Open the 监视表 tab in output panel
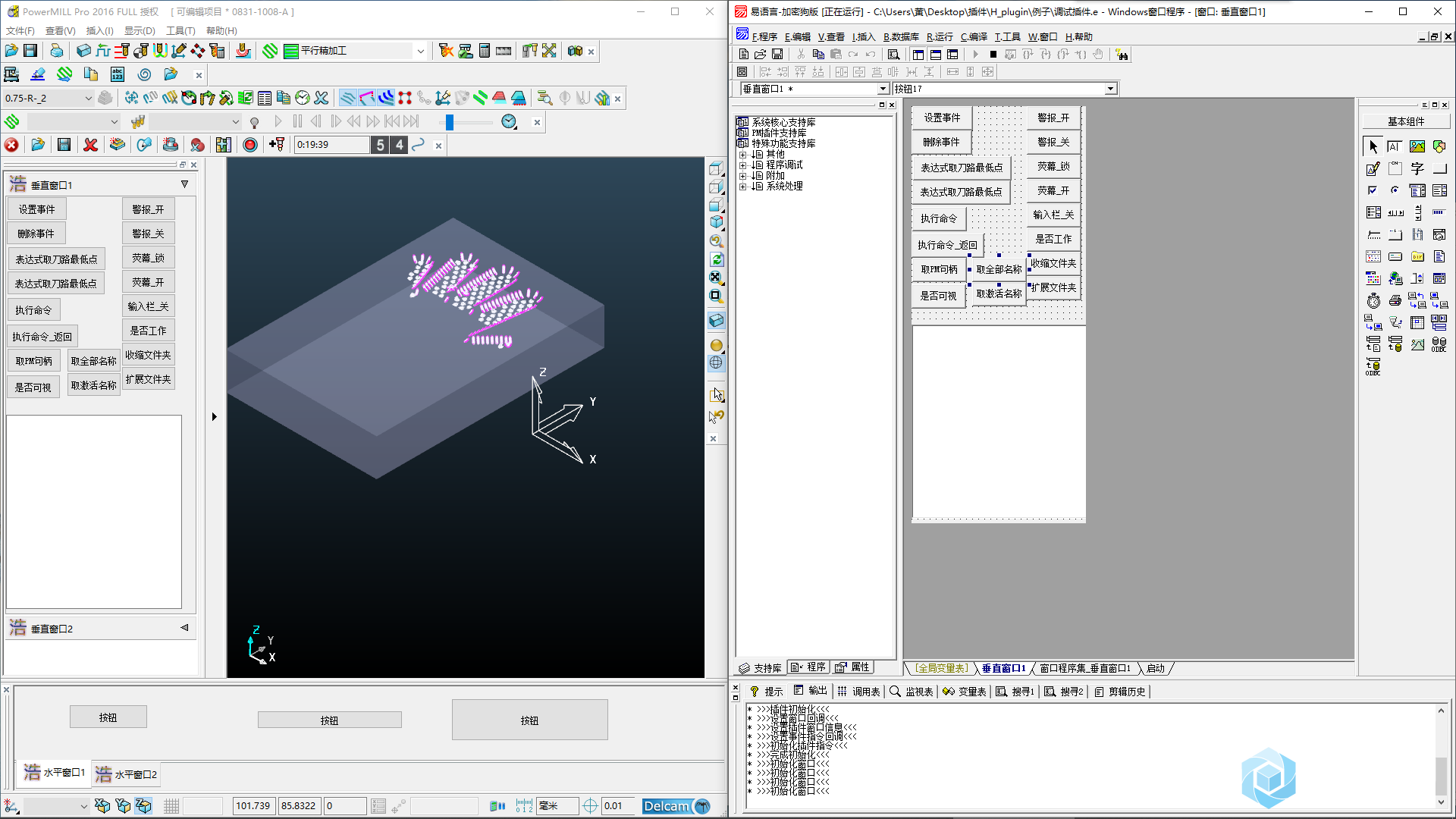 tap(912, 692)
